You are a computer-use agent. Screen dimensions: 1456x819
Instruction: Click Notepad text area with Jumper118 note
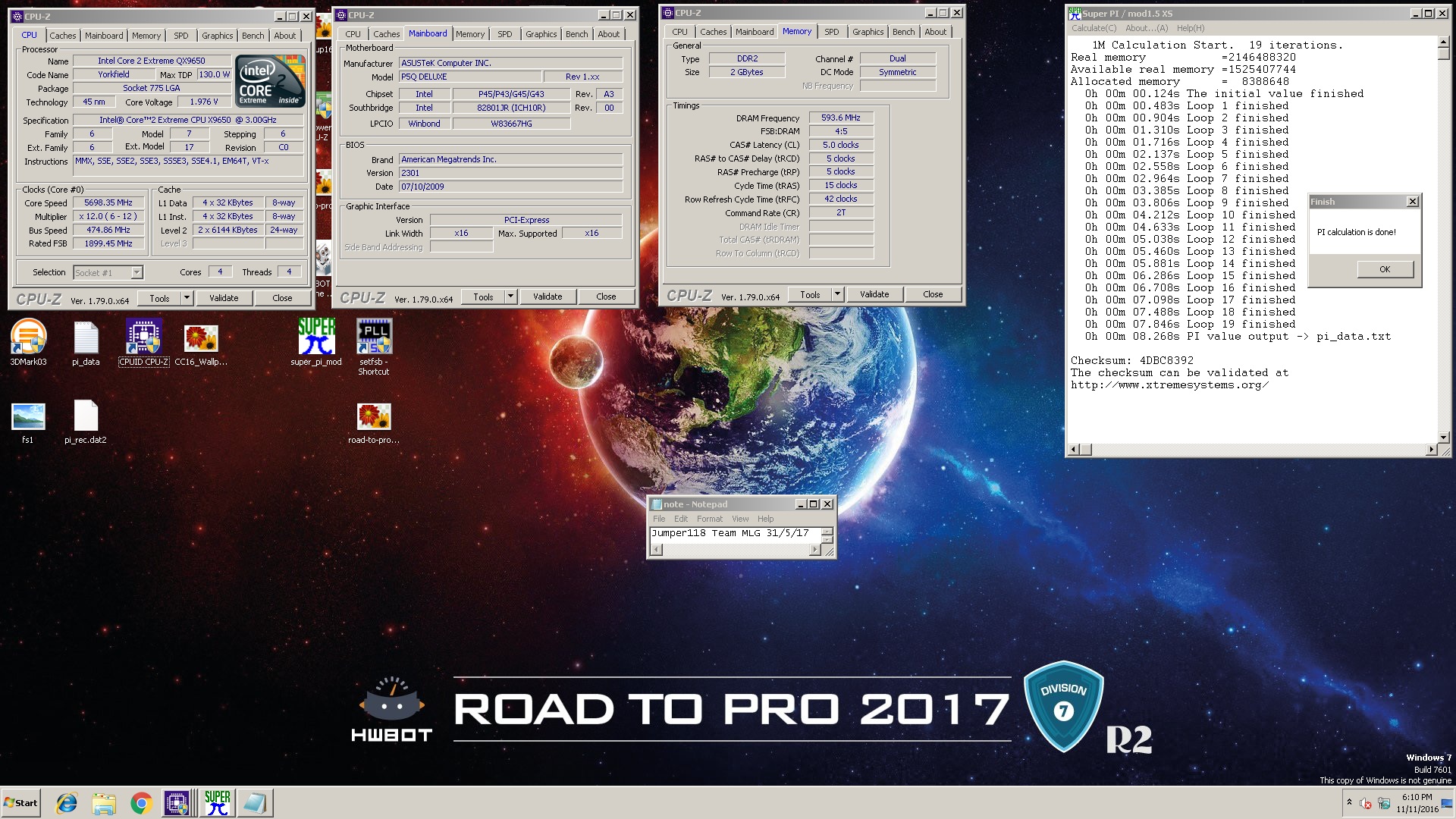click(x=736, y=534)
